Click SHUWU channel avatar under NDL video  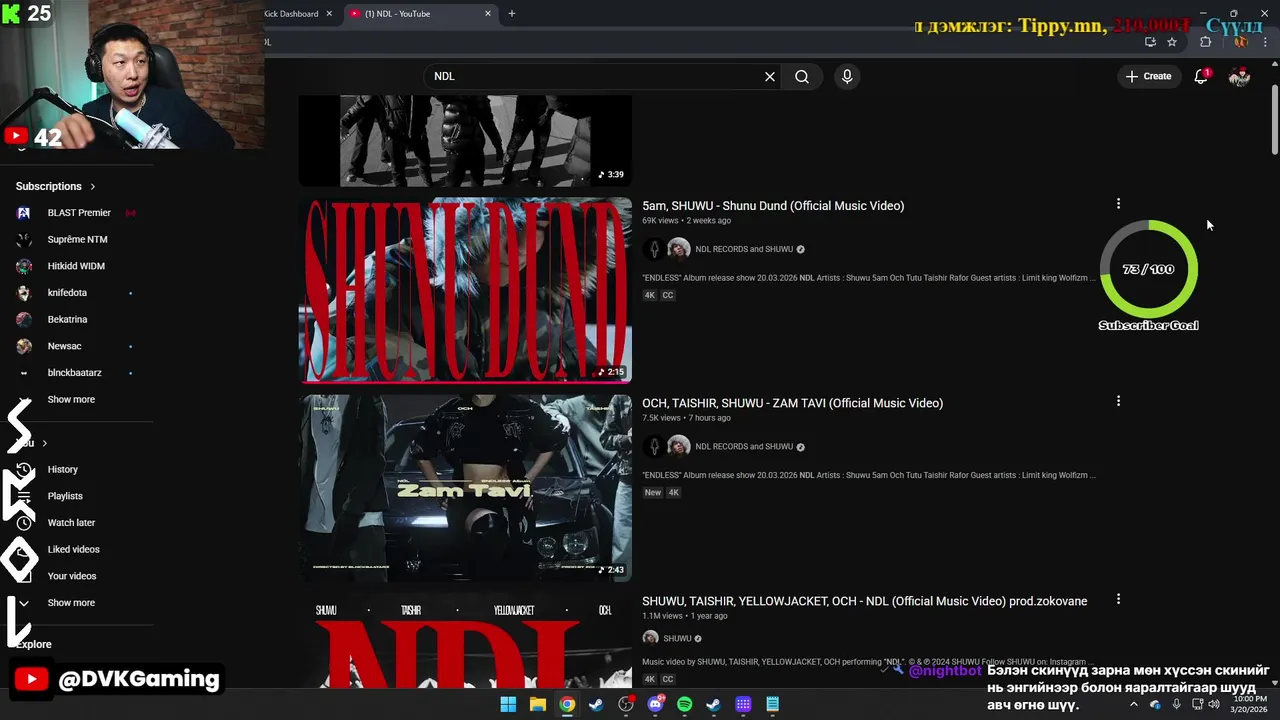click(650, 638)
